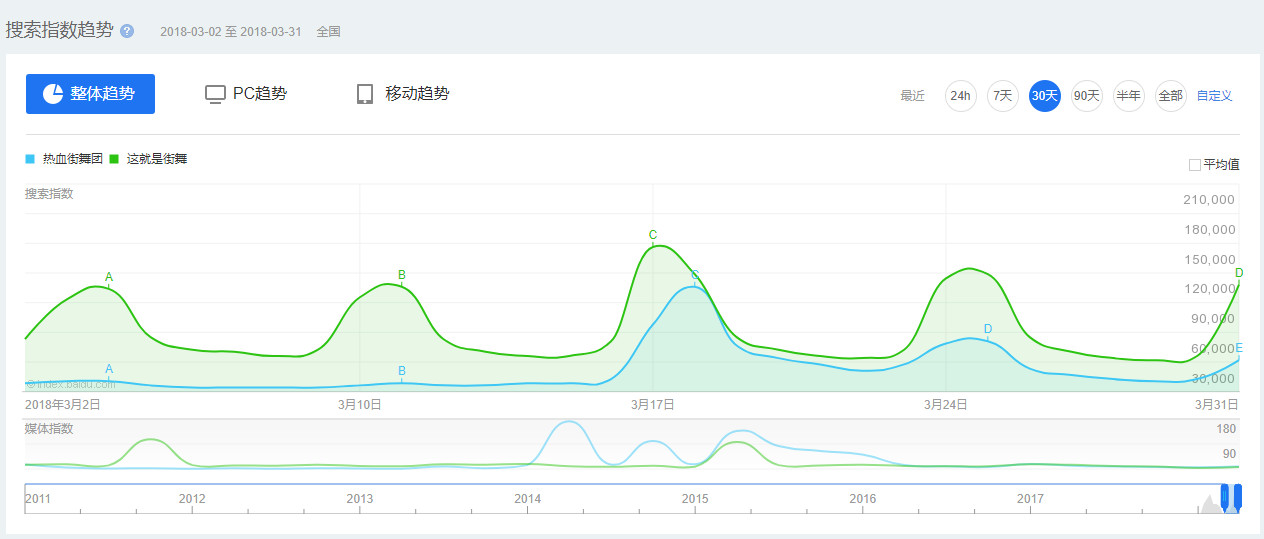The image size is (1264, 539).
Task: Click green marker A on the chart
Action: tap(109, 277)
